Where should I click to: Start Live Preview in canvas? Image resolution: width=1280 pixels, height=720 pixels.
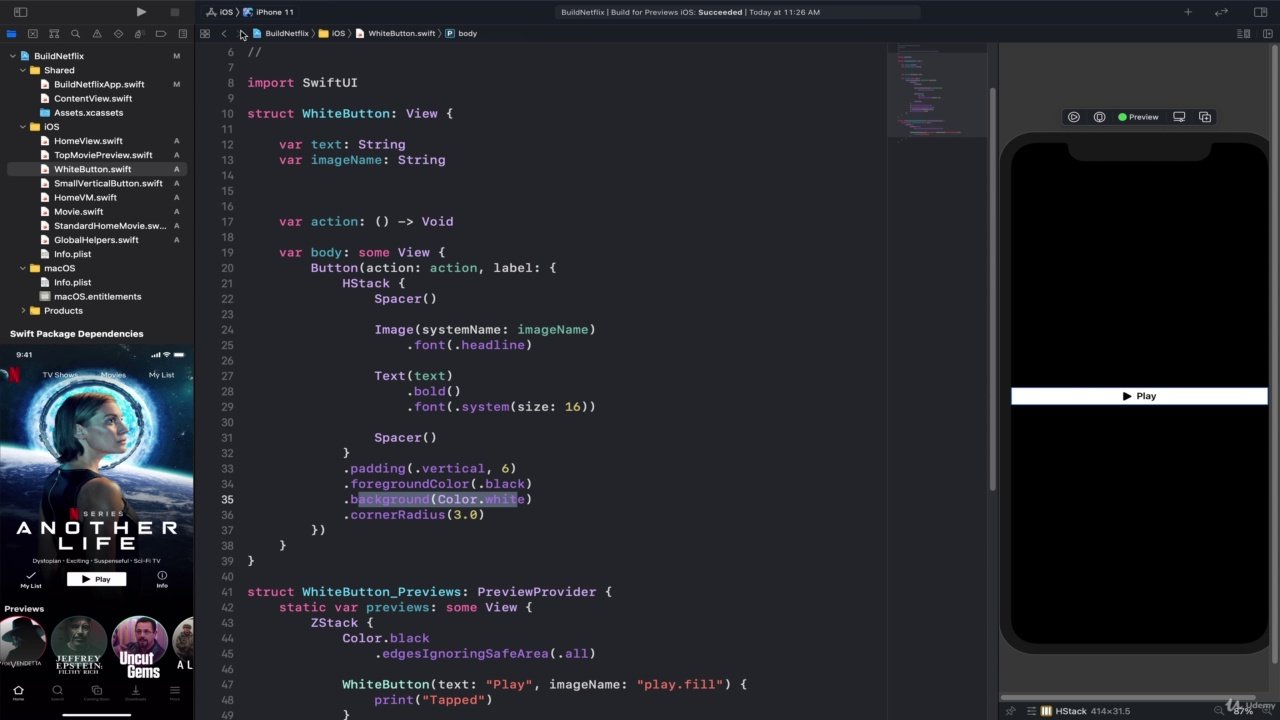coord(1074,117)
